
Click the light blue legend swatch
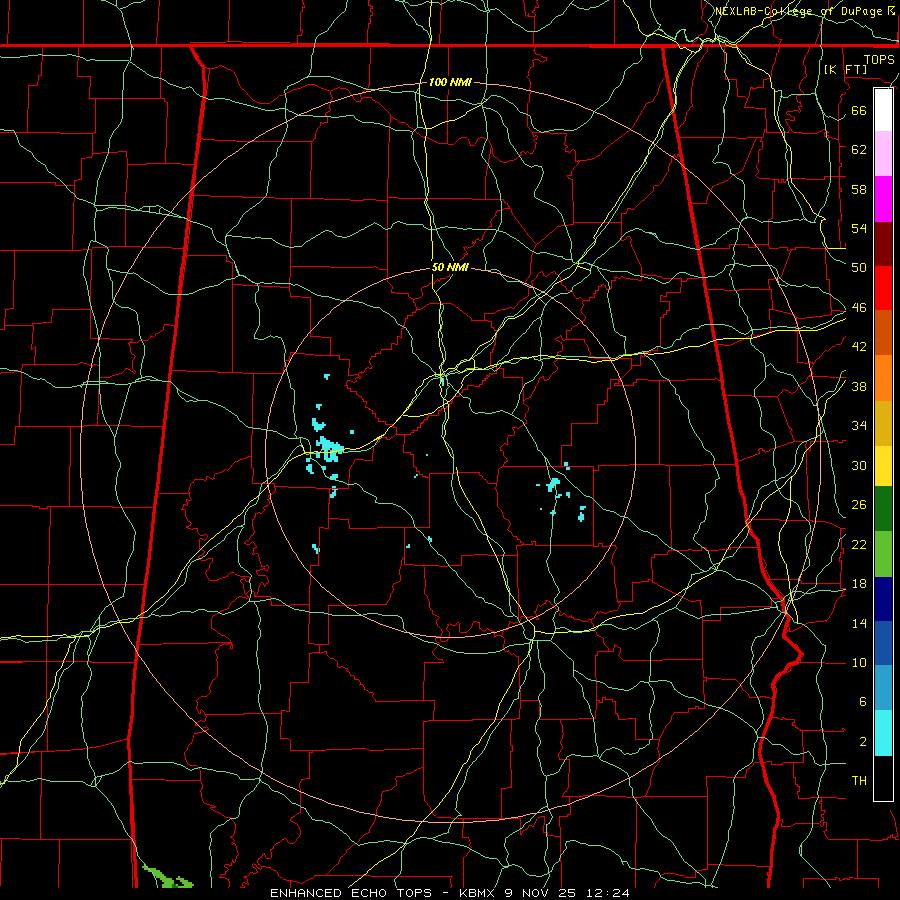tap(883, 688)
